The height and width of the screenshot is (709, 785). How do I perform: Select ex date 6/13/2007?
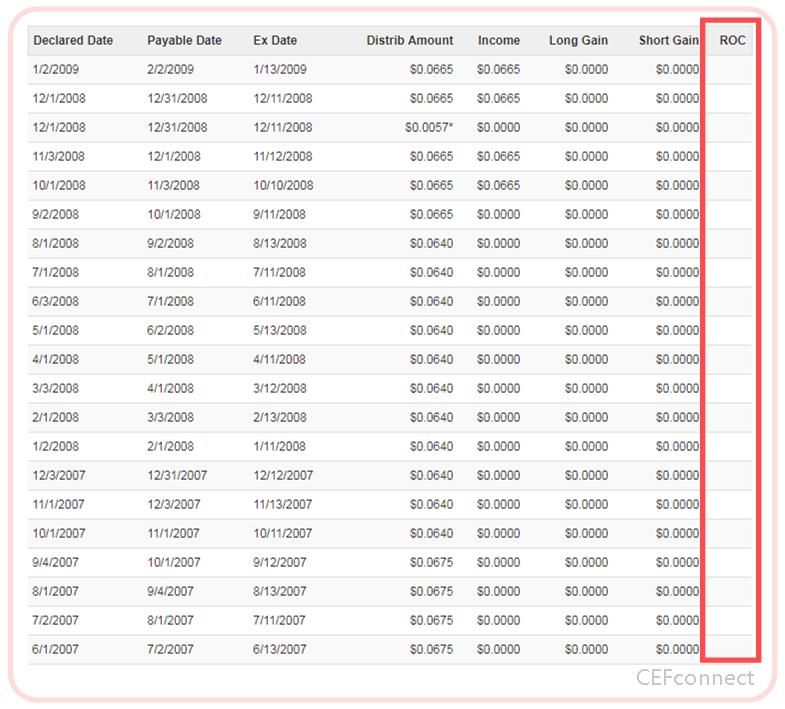[x=279, y=650]
